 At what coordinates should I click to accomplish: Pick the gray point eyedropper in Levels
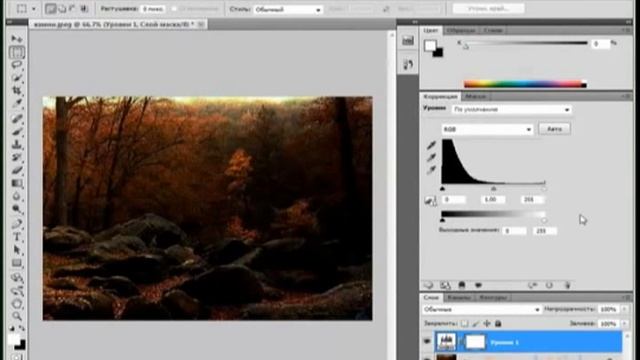431,158
